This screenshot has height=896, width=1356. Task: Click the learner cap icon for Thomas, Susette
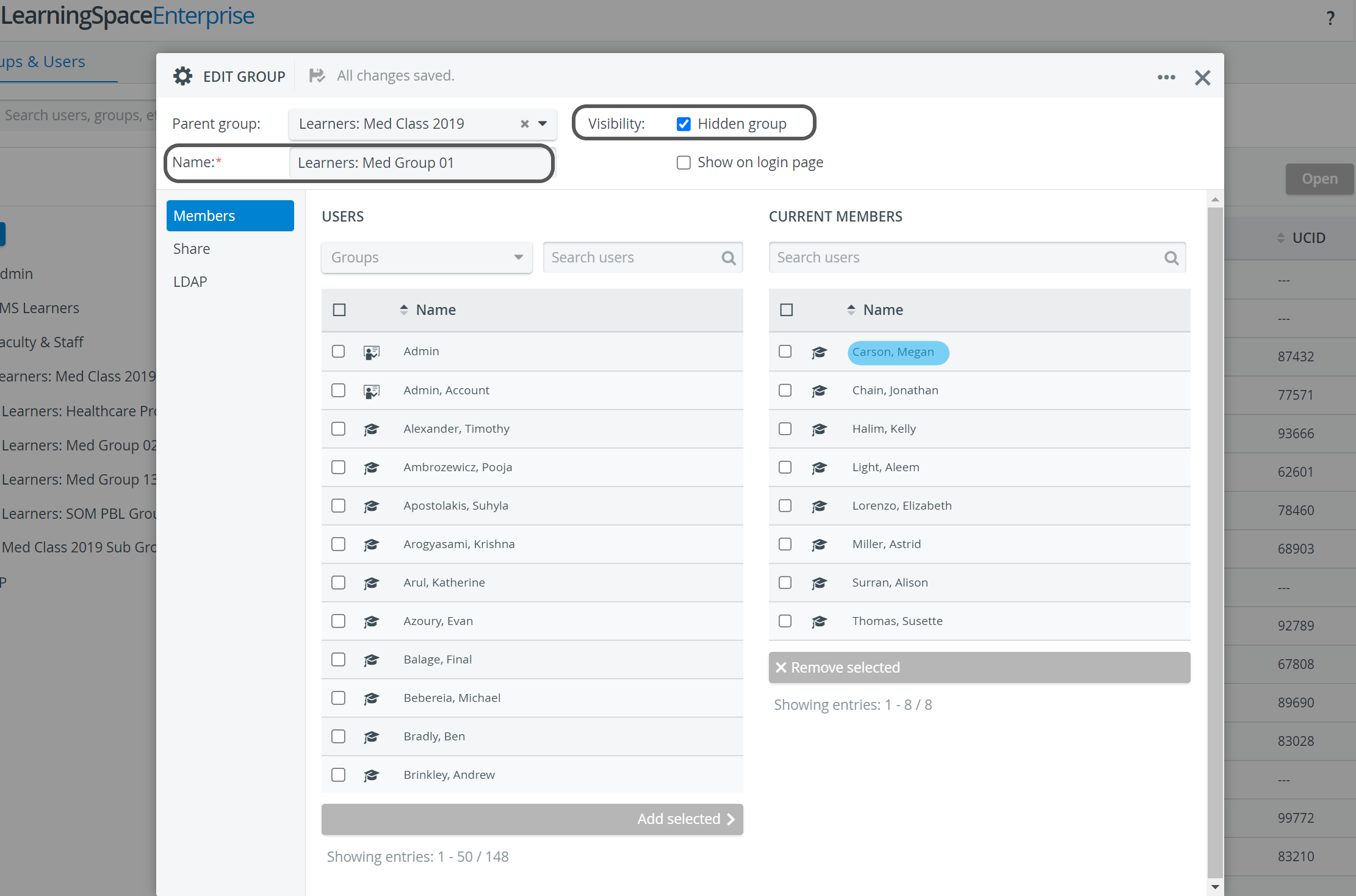(819, 622)
